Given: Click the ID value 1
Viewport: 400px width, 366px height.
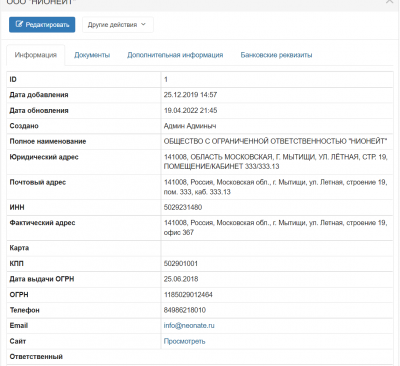Looking at the screenshot, I should tap(166, 80).
